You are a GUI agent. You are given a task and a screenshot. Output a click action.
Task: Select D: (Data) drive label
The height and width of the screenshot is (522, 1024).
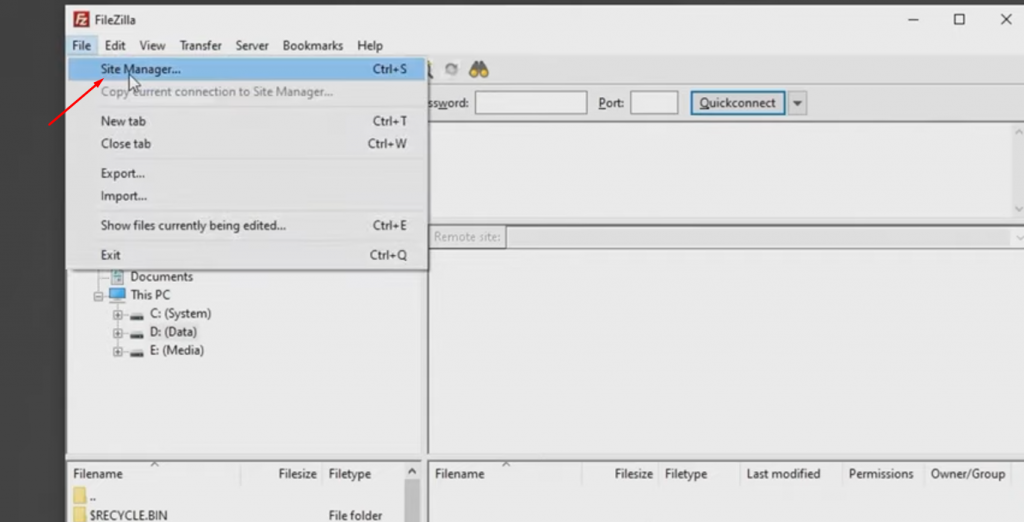click(173, 332)
